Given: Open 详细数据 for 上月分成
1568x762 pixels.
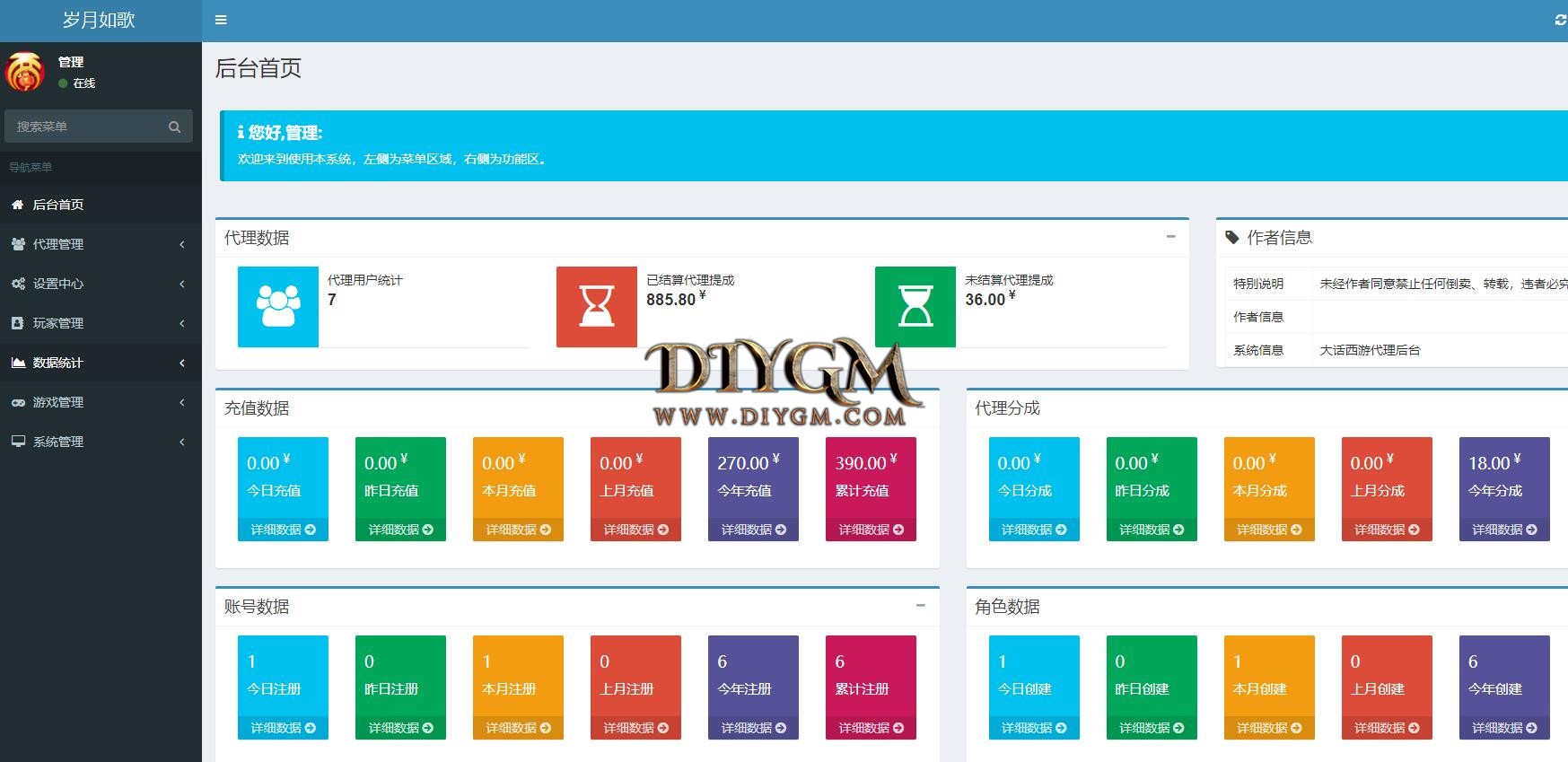Looking at the screenshot, I should tap(1387, 530).
